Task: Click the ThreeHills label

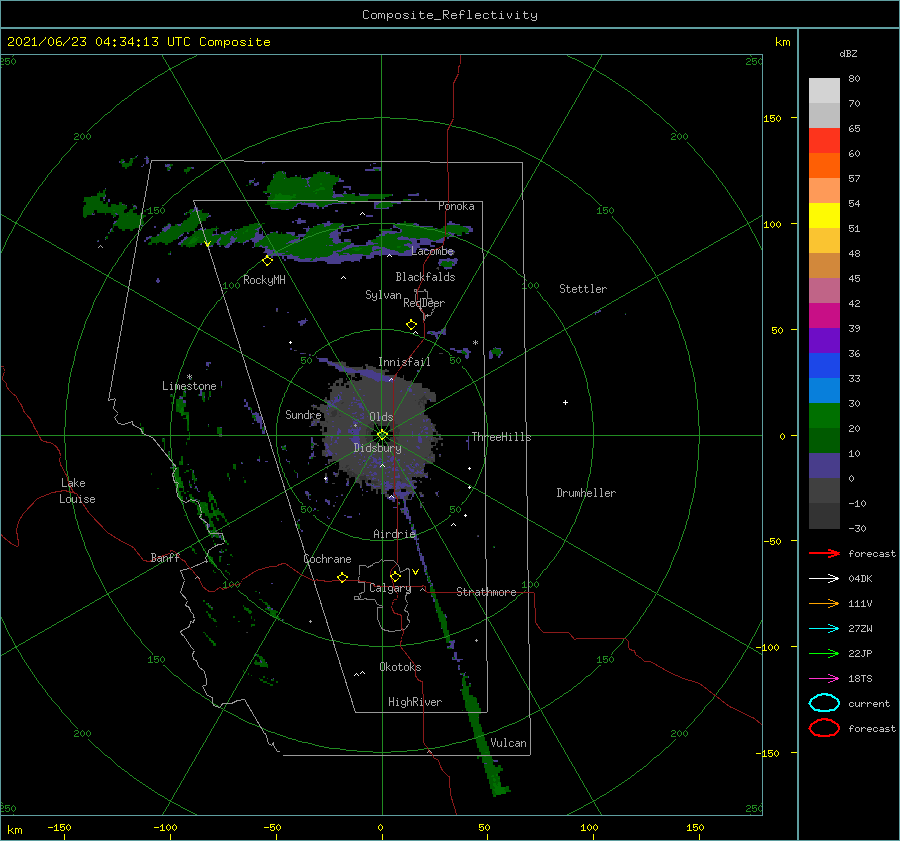Action: click(501, 437)
